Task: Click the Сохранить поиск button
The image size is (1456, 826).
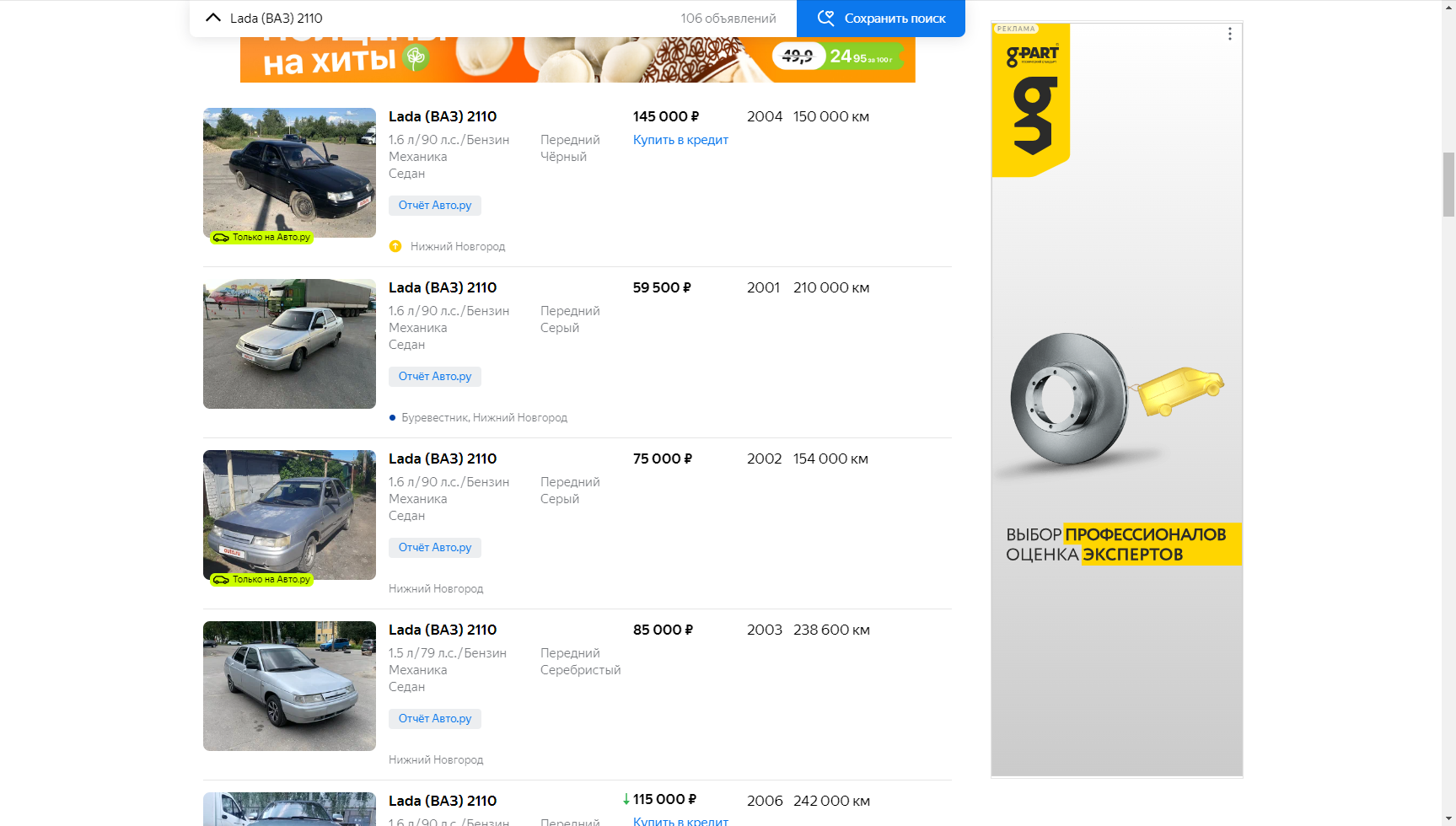Action: 881,19
